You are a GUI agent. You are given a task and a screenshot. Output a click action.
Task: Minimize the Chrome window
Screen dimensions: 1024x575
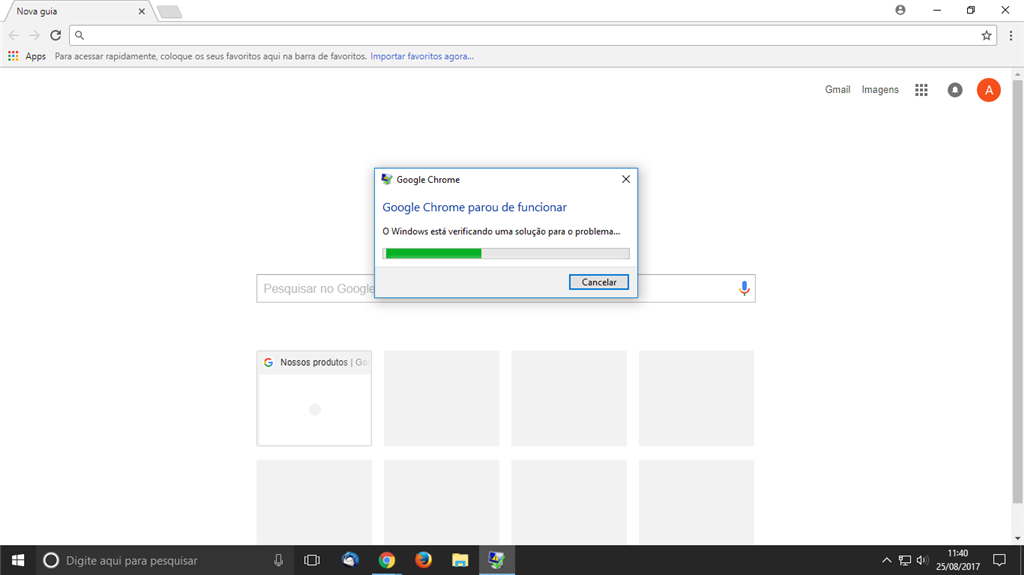936,10
